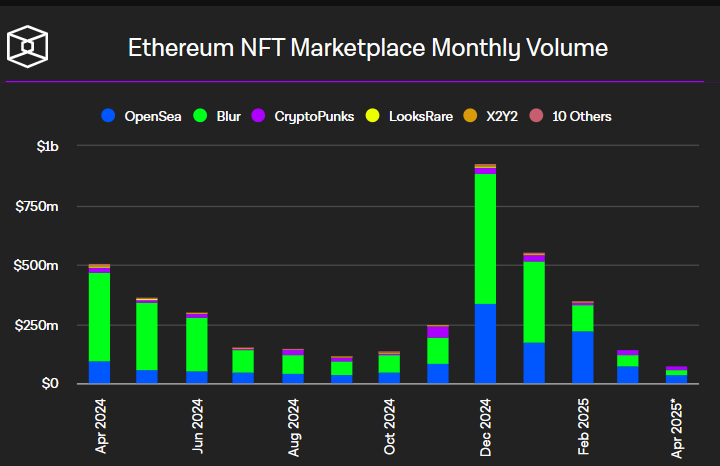Select blue OpenSea segment of December 2024 bar
The height and width of the screenshot is (466, 720).
tap(486, 343)
